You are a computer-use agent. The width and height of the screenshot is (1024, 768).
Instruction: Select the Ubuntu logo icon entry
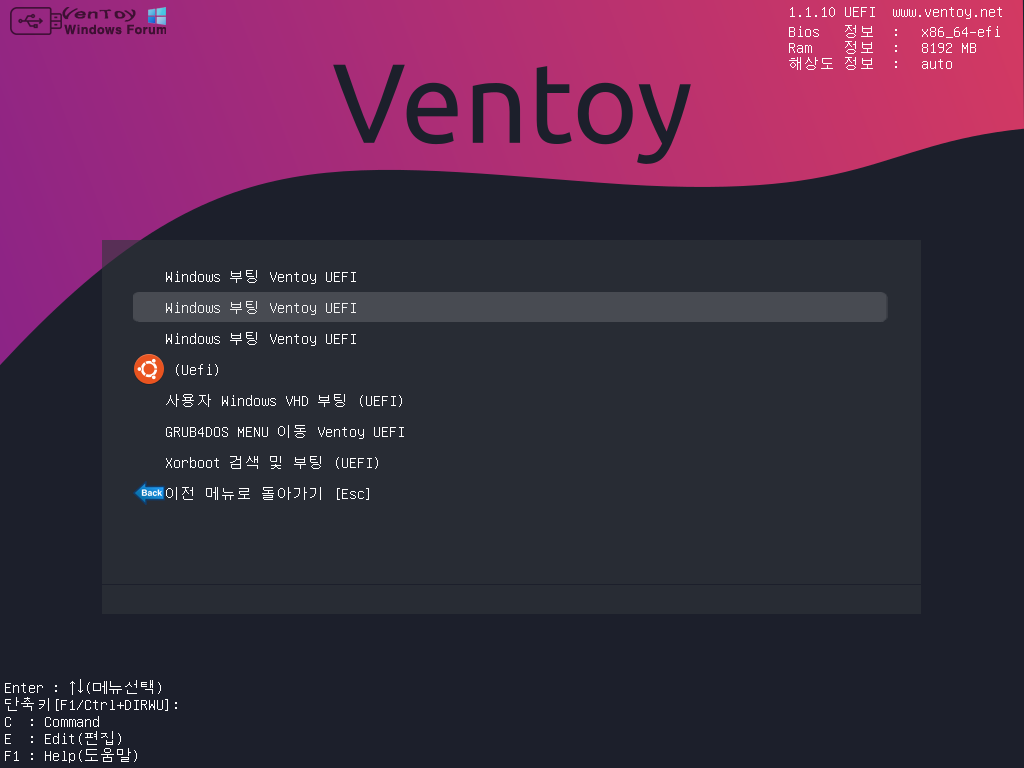(x=149, y=370)
